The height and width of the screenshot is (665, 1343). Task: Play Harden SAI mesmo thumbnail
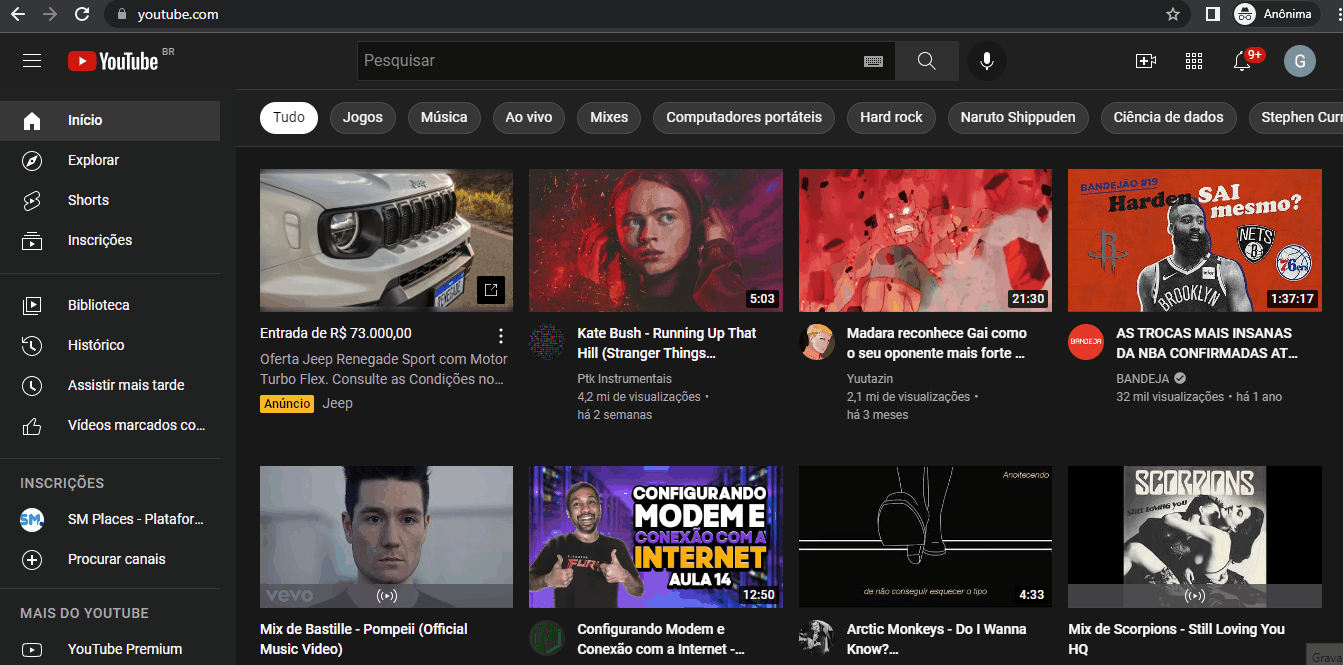[x=1195, y=240]
